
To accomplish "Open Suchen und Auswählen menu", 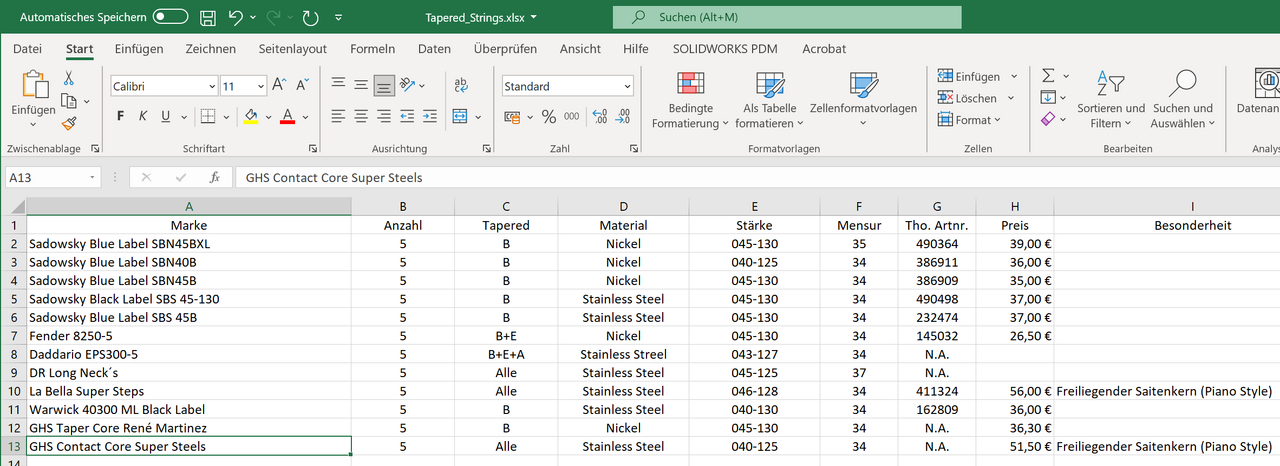I will (1182, 100).
